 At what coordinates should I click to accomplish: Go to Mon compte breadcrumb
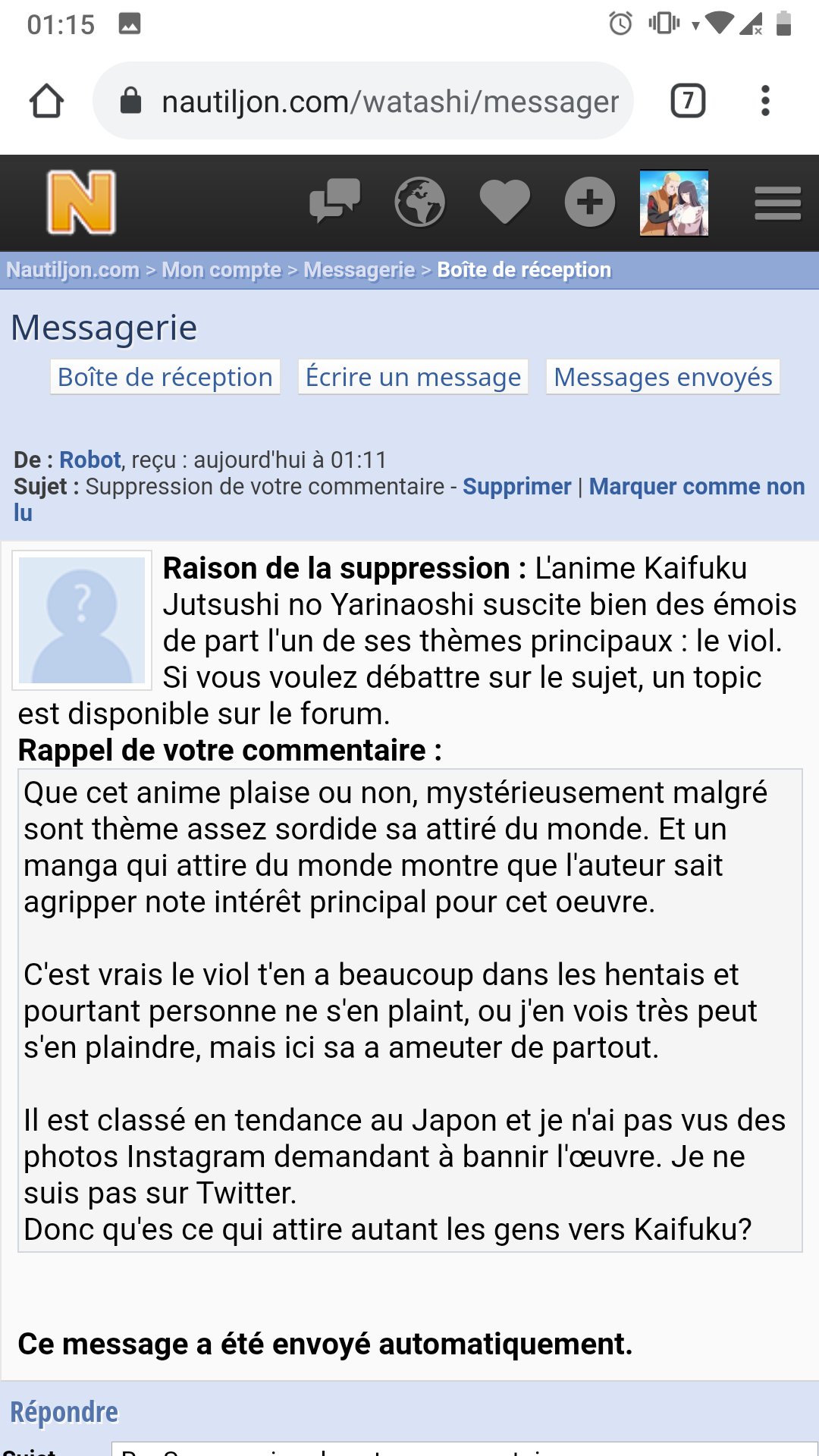(x=221, y=270)
